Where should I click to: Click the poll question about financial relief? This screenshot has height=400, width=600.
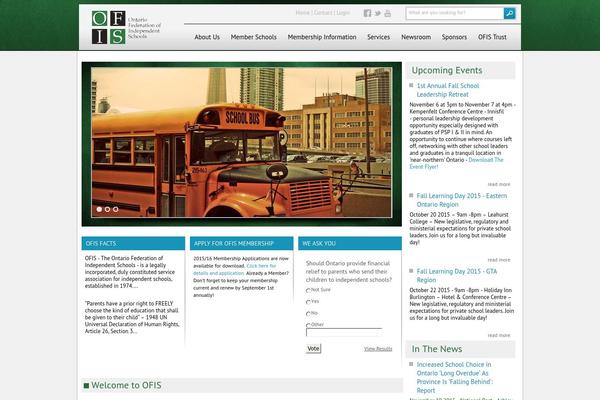click(x=349, y=272)
